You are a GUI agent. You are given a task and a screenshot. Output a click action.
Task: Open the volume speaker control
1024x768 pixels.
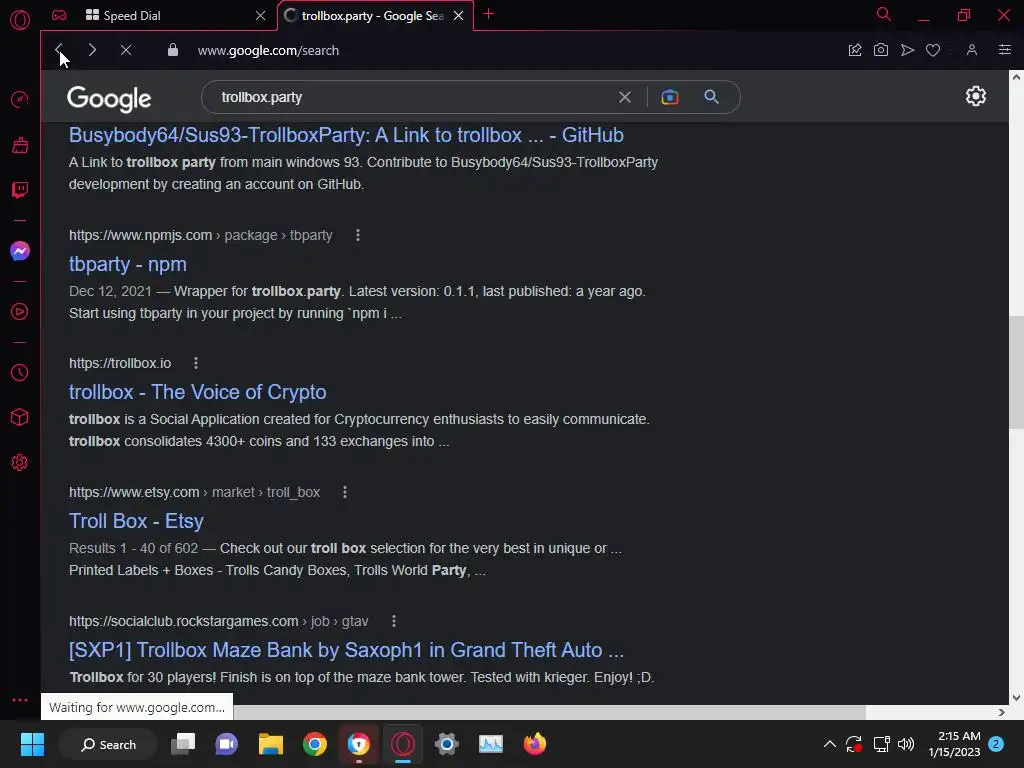[906, 744]
